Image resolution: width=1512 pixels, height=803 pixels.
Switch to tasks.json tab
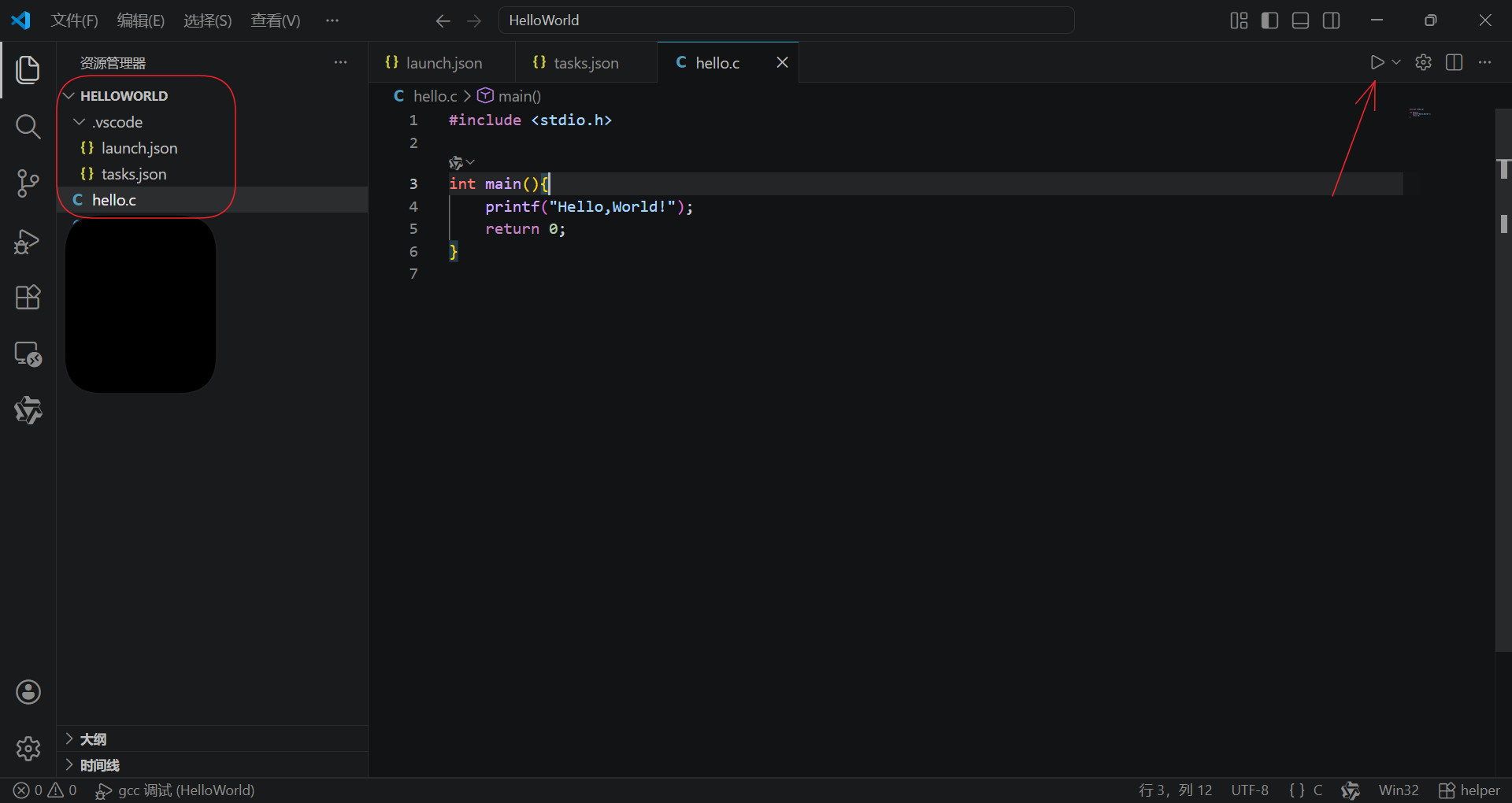[586, 62]
